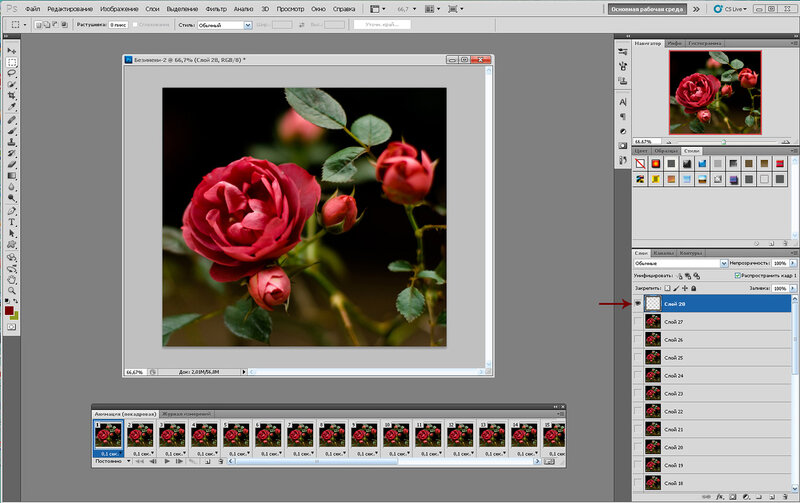
Task: Click the adjustment layer icon in Layers panel
Action: click(x=746, y=496)
